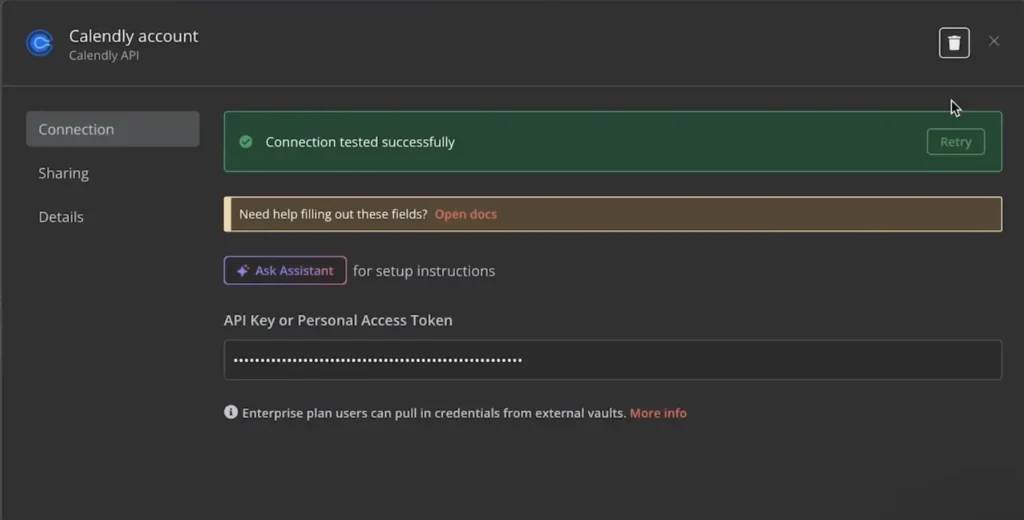Delete credential using the trash icon
1024x520 pixels.
pos(954,43)
